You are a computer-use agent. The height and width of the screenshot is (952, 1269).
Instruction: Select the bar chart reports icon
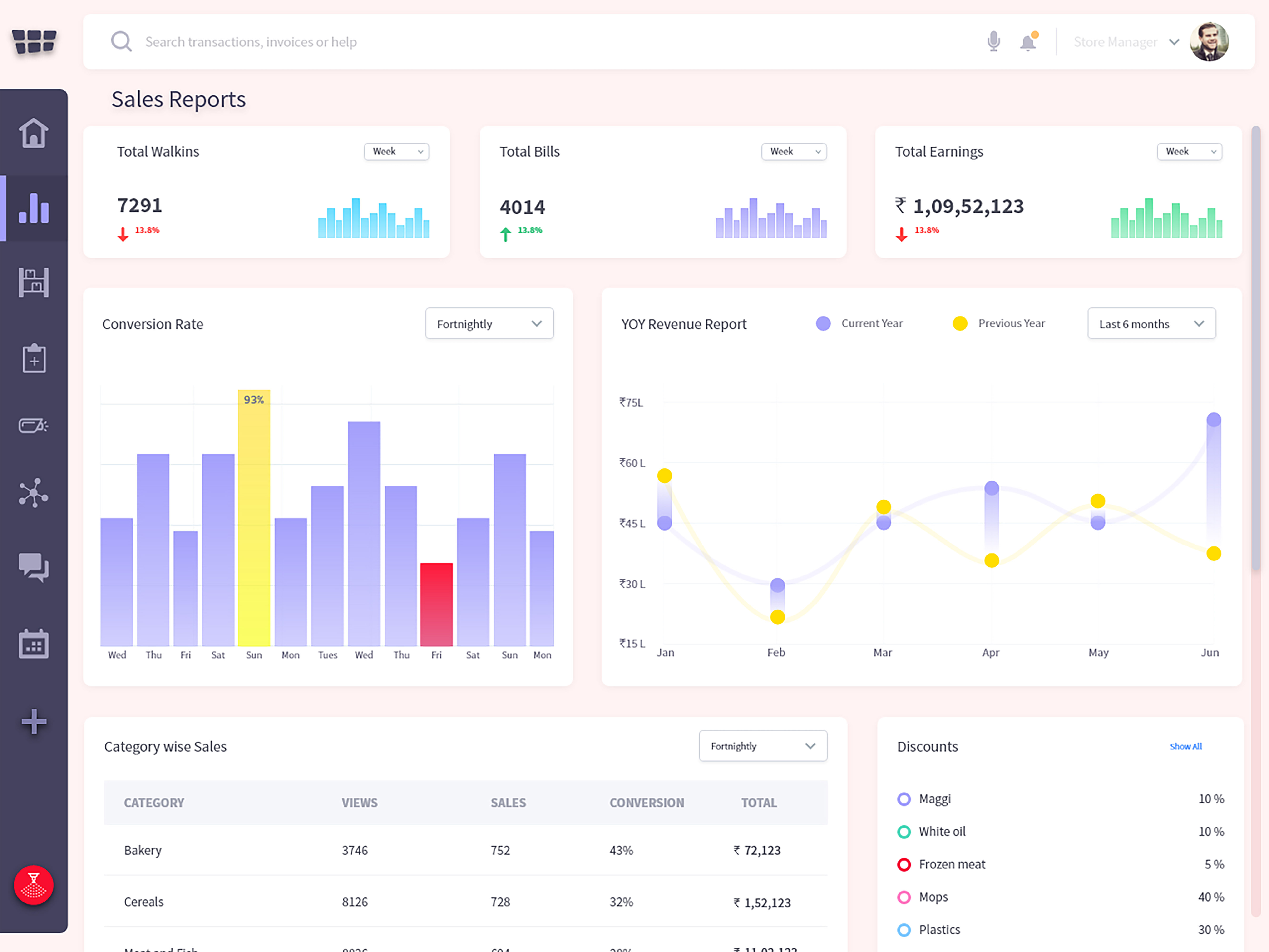(x=33, y=208)
